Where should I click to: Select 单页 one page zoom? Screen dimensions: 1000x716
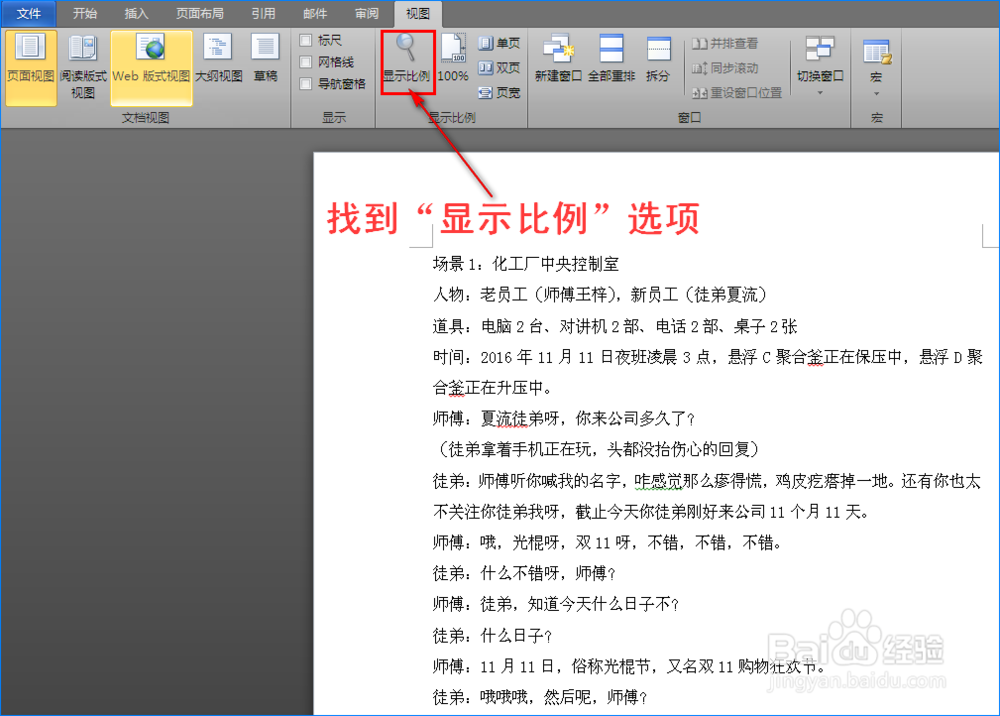(499, 43)
